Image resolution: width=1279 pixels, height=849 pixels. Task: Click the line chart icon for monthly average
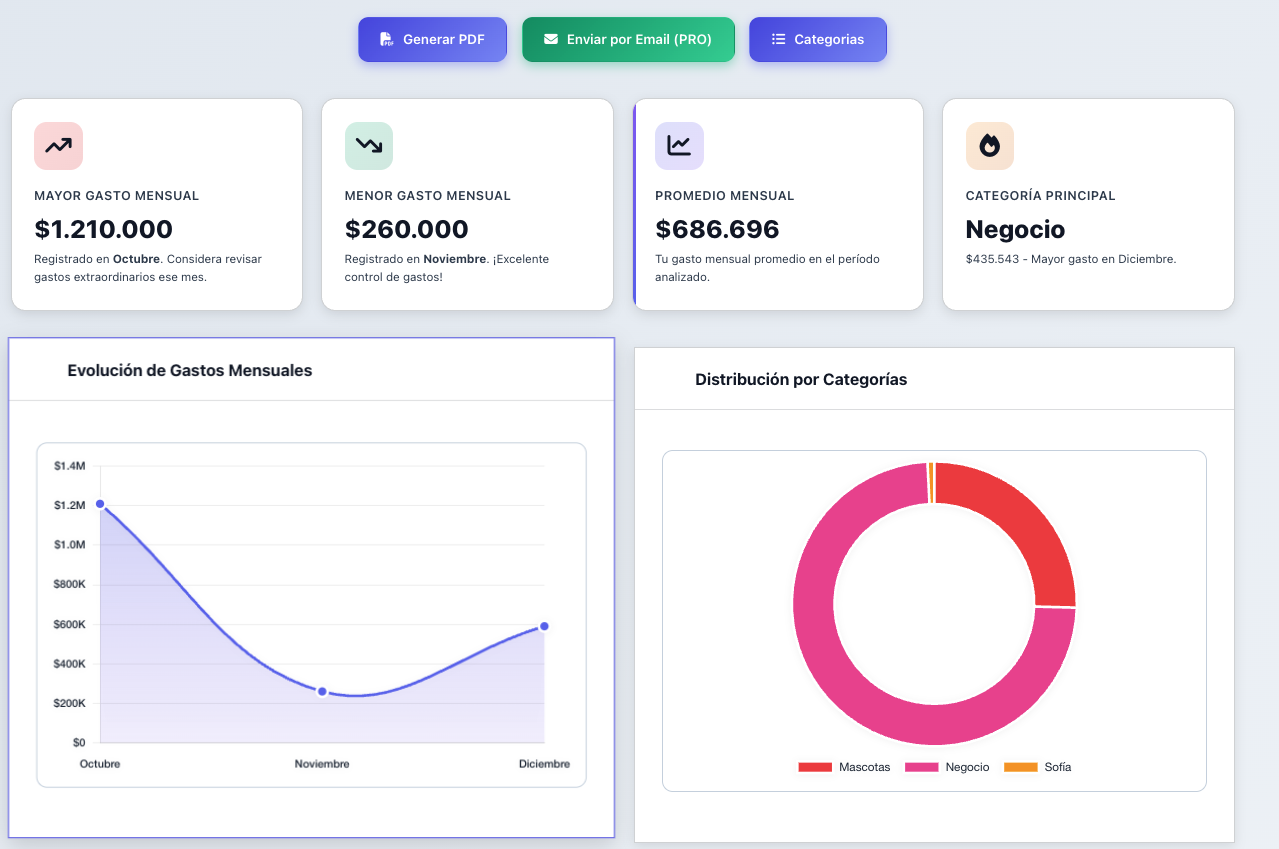click(x=679, y=146)
